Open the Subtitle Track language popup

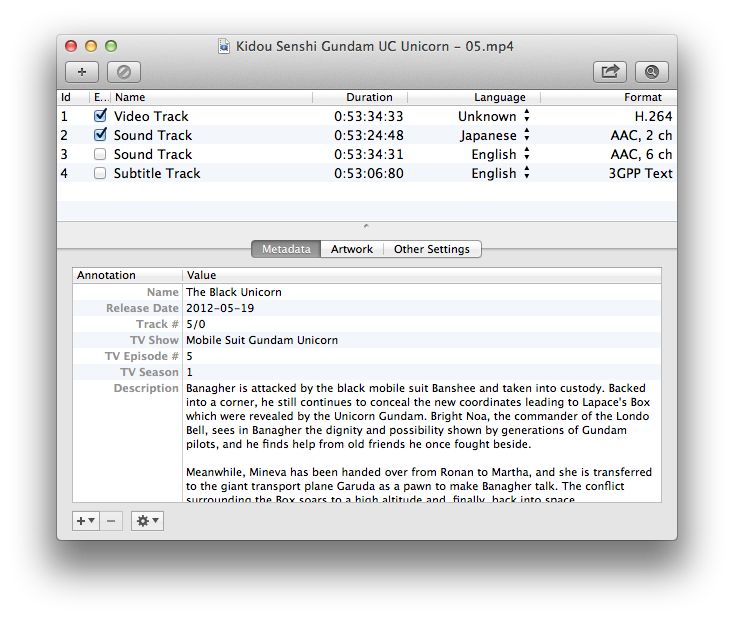point(500,174)
